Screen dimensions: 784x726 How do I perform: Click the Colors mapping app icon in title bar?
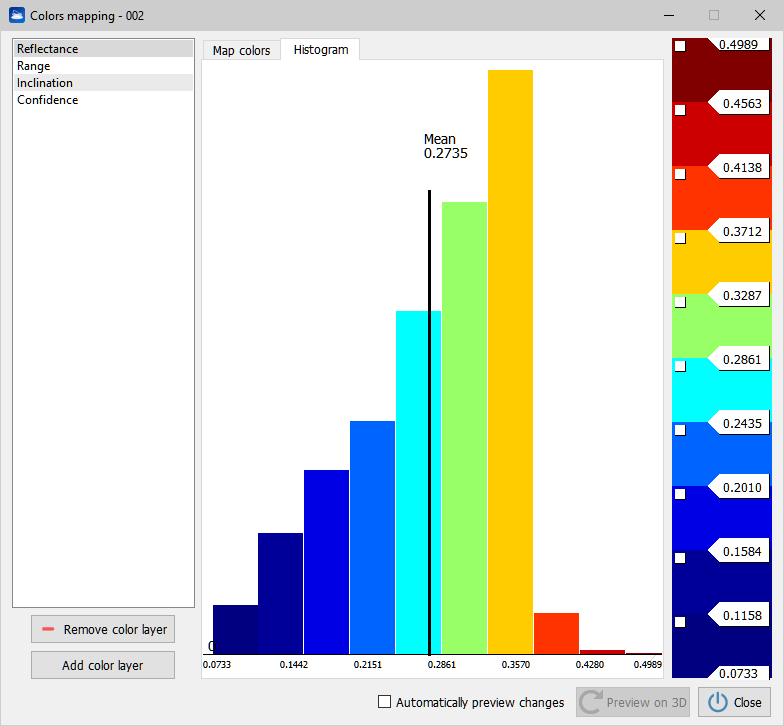pyautogui.click(x=17, y=15)
